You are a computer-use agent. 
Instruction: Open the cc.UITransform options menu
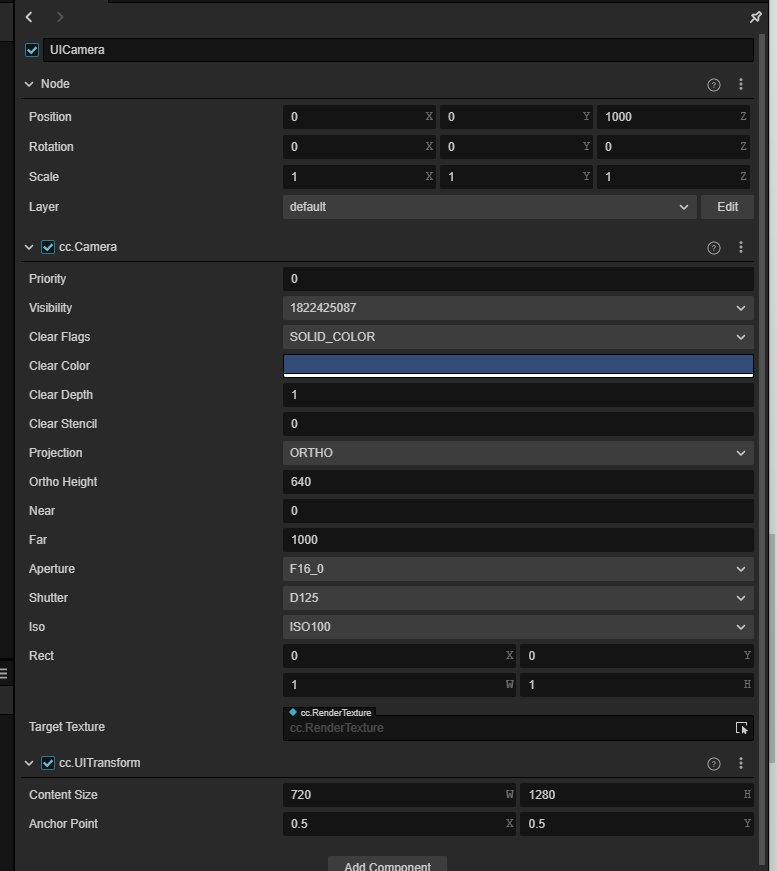740,764
